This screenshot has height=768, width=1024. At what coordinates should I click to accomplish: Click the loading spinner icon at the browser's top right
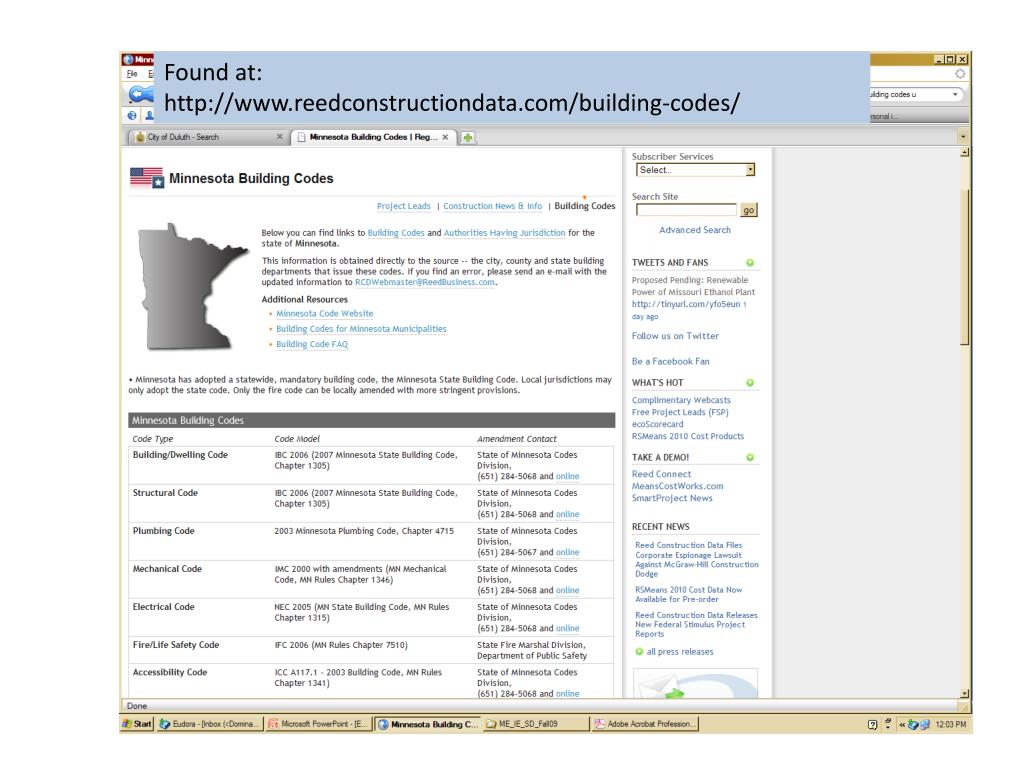coord(960,74)
